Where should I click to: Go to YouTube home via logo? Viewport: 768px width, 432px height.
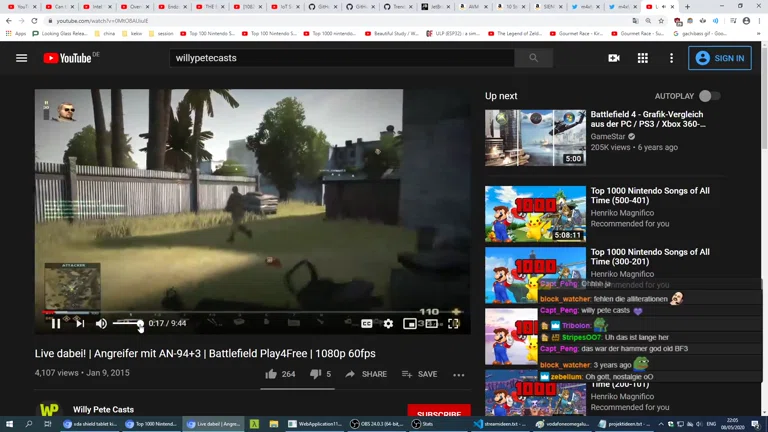(x=68, y=58)
